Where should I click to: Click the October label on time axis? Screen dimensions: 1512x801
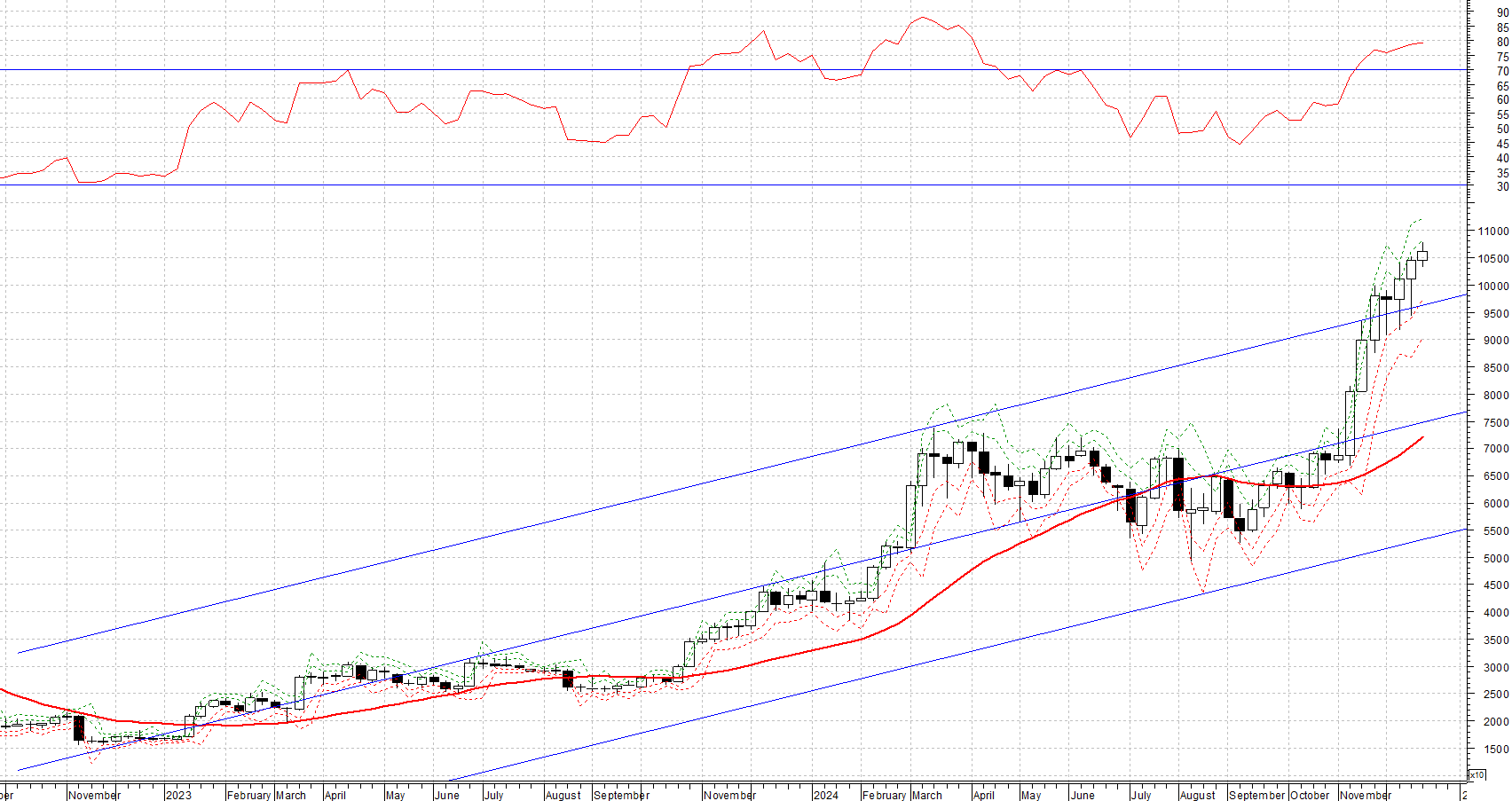pyautogui.click(x=1310, y=795)
